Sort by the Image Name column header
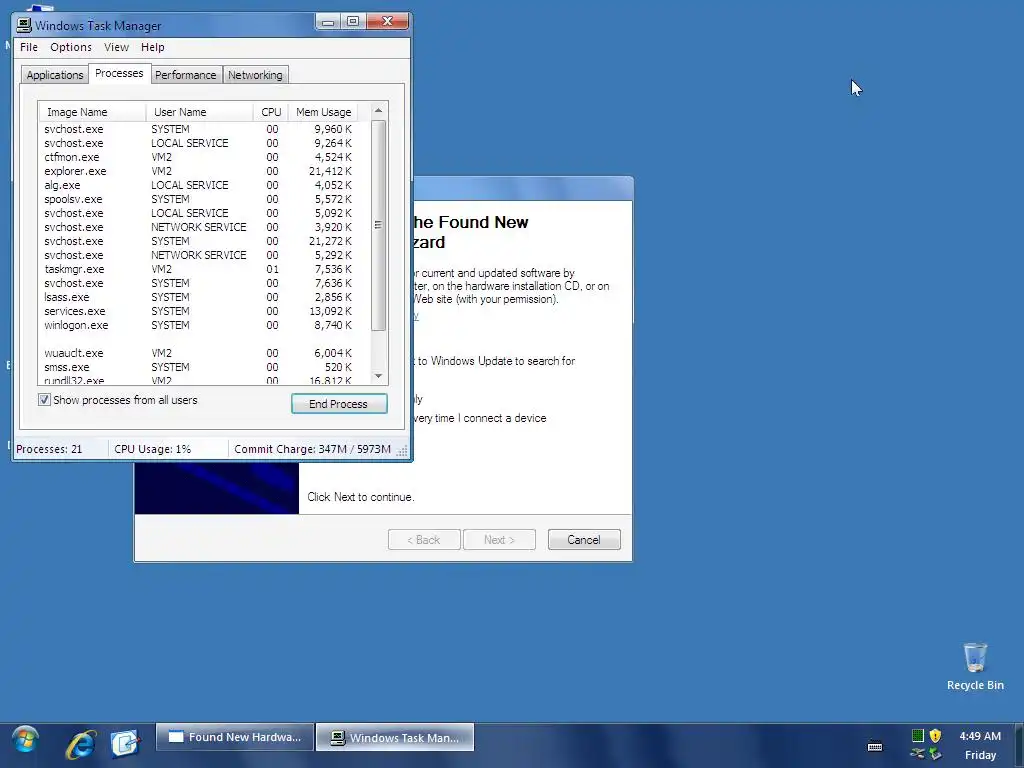Screen dimensions: 1024x768 (x=92, y=112)
